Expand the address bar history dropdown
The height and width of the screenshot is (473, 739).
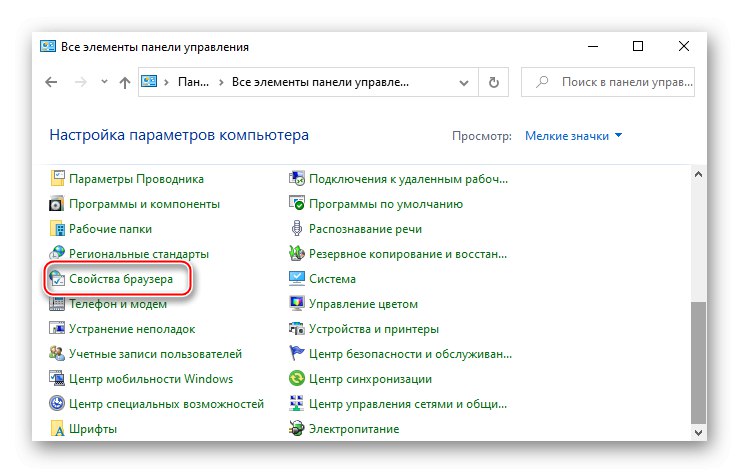point(464,82)
